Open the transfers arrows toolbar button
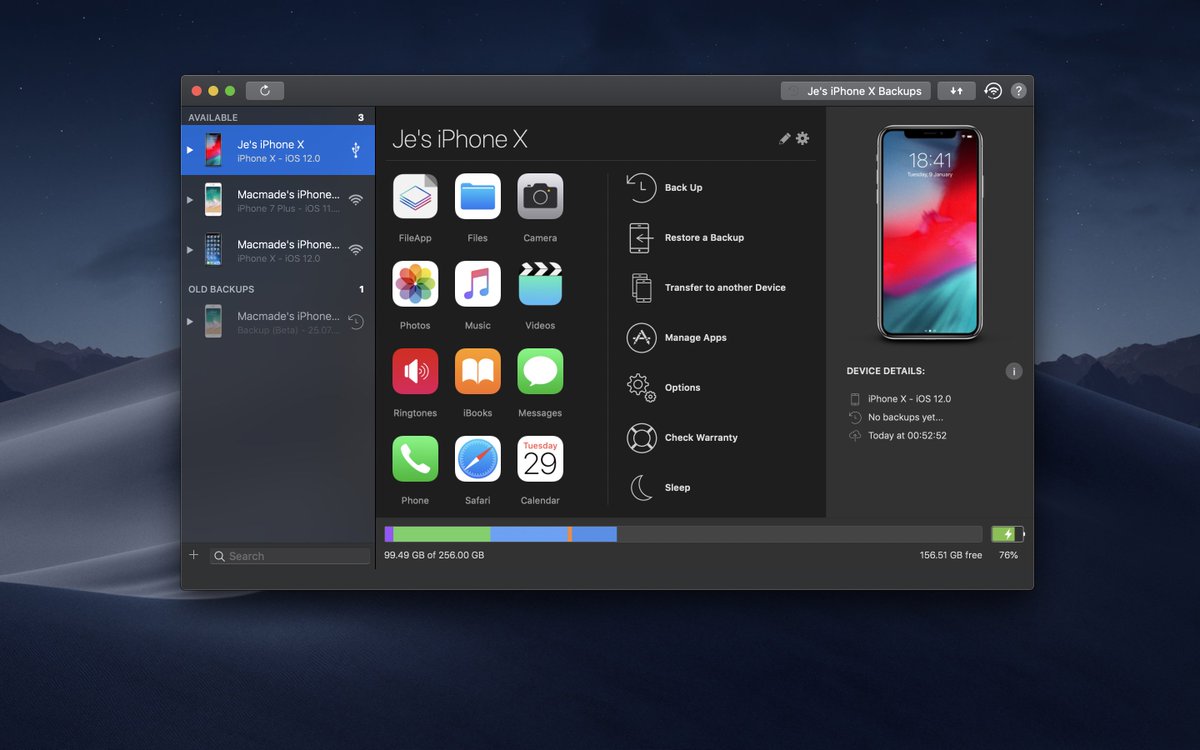 point(956,91)
